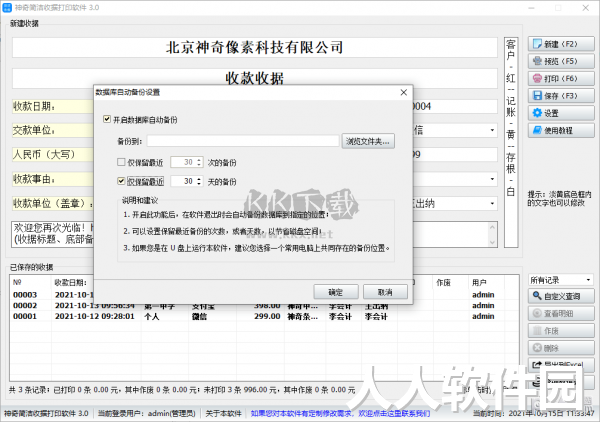
Task: Click the delete record button
Action: 561,348
